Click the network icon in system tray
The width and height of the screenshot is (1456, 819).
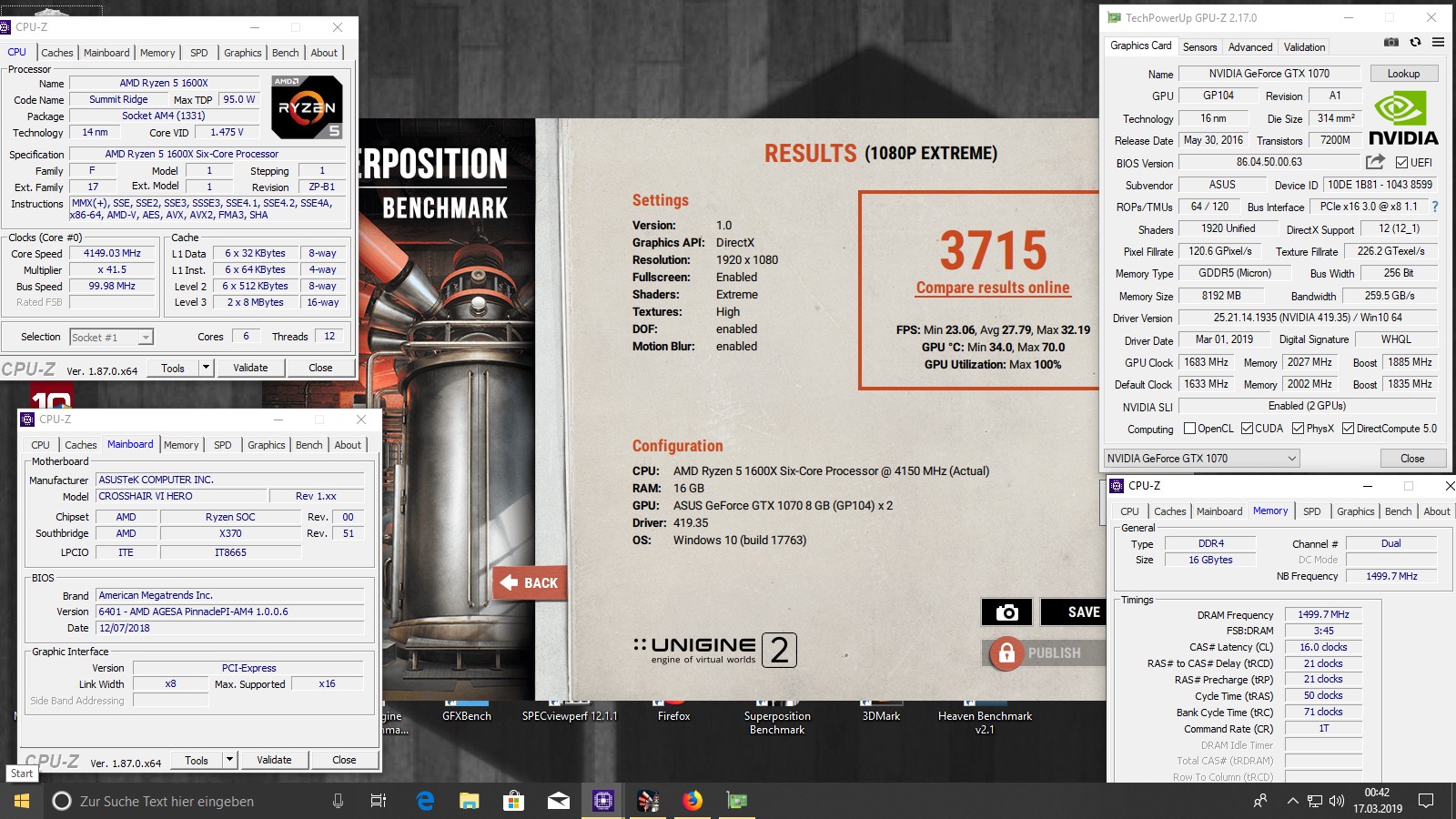(1315, 801)
